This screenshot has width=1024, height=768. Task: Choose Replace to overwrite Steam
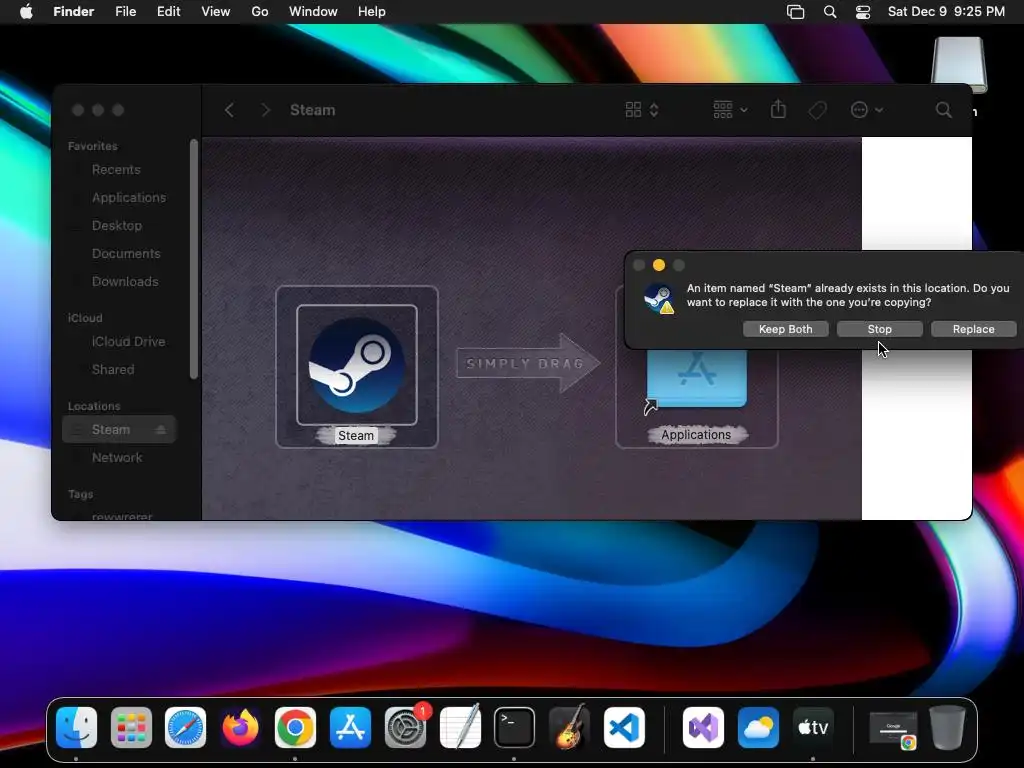pos(974,329)
